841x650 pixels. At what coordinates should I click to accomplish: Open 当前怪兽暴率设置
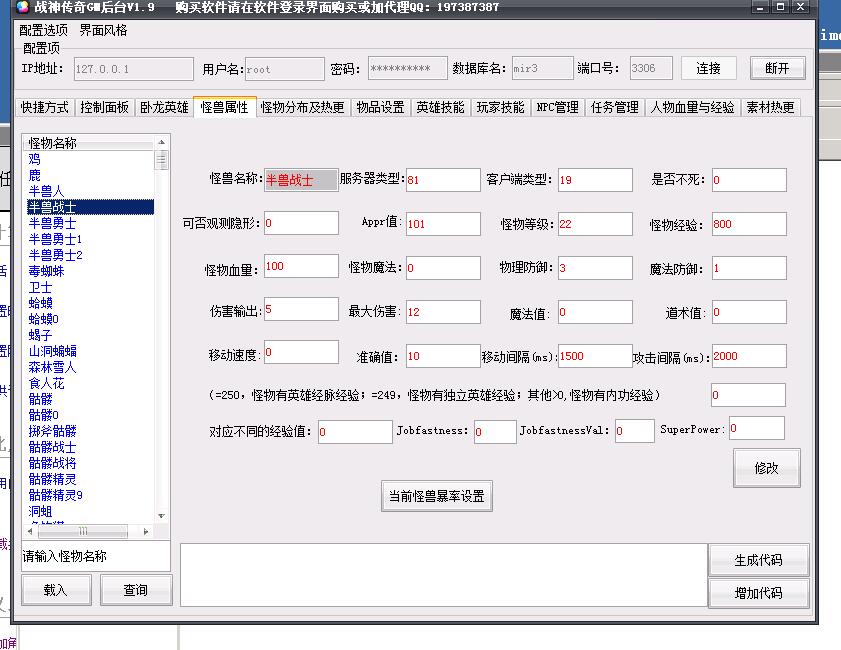436,496
